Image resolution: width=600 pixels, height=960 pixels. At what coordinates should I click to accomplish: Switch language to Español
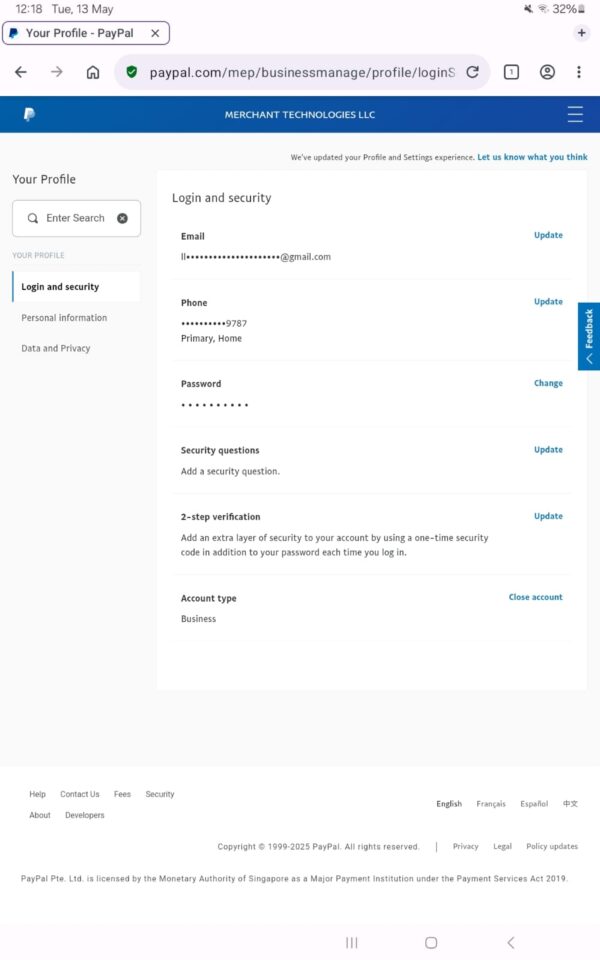coord(534,804)
